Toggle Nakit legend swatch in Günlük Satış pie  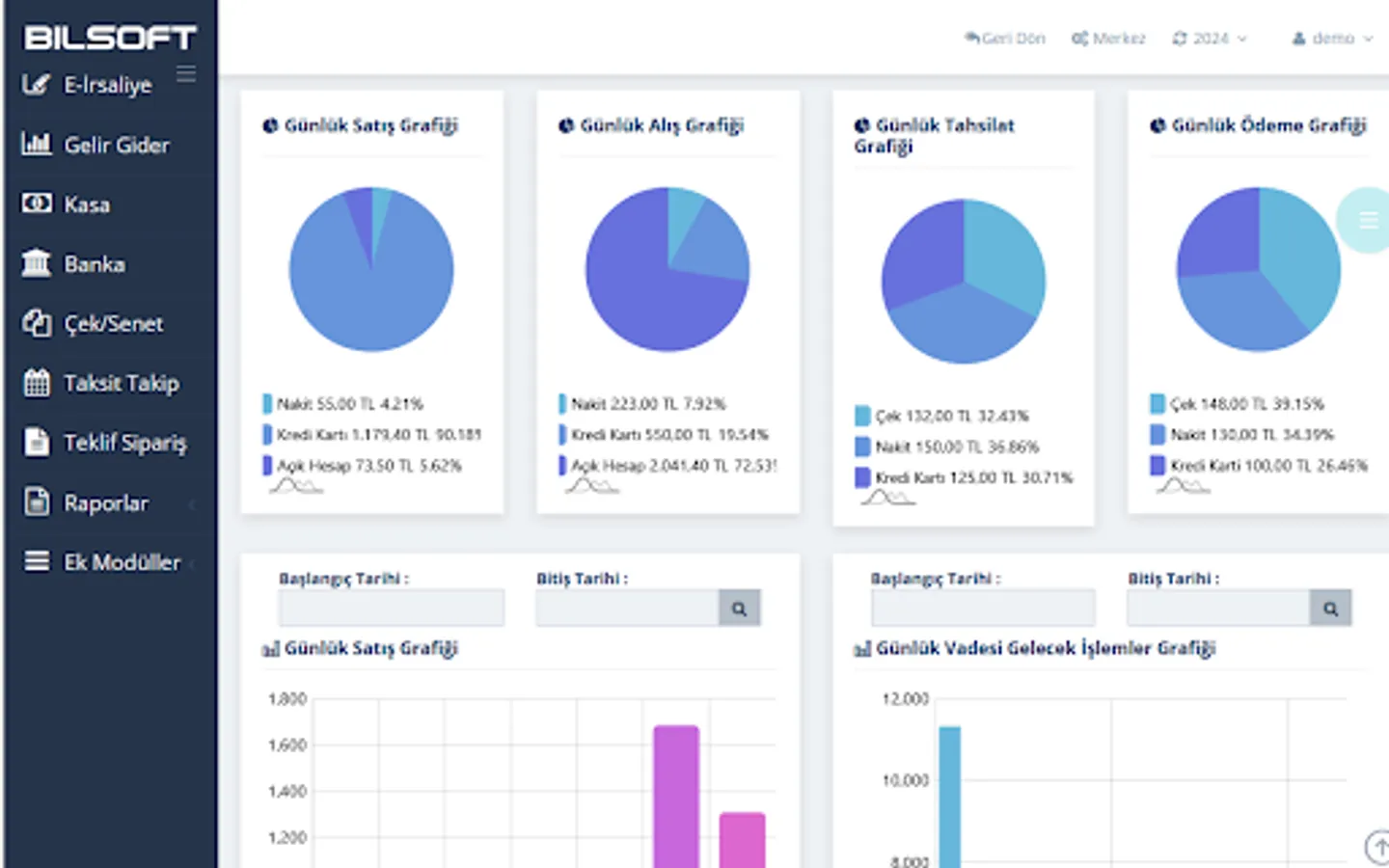click(267, 403)
